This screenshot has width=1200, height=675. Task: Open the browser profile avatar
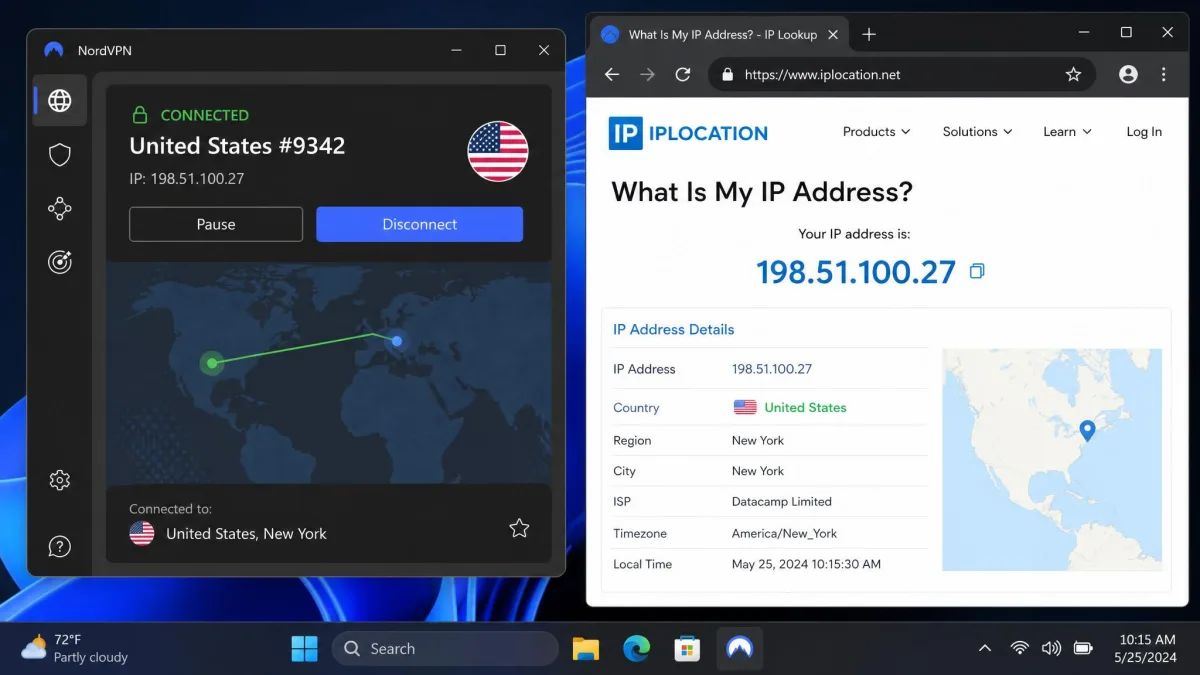point(1128,74)
